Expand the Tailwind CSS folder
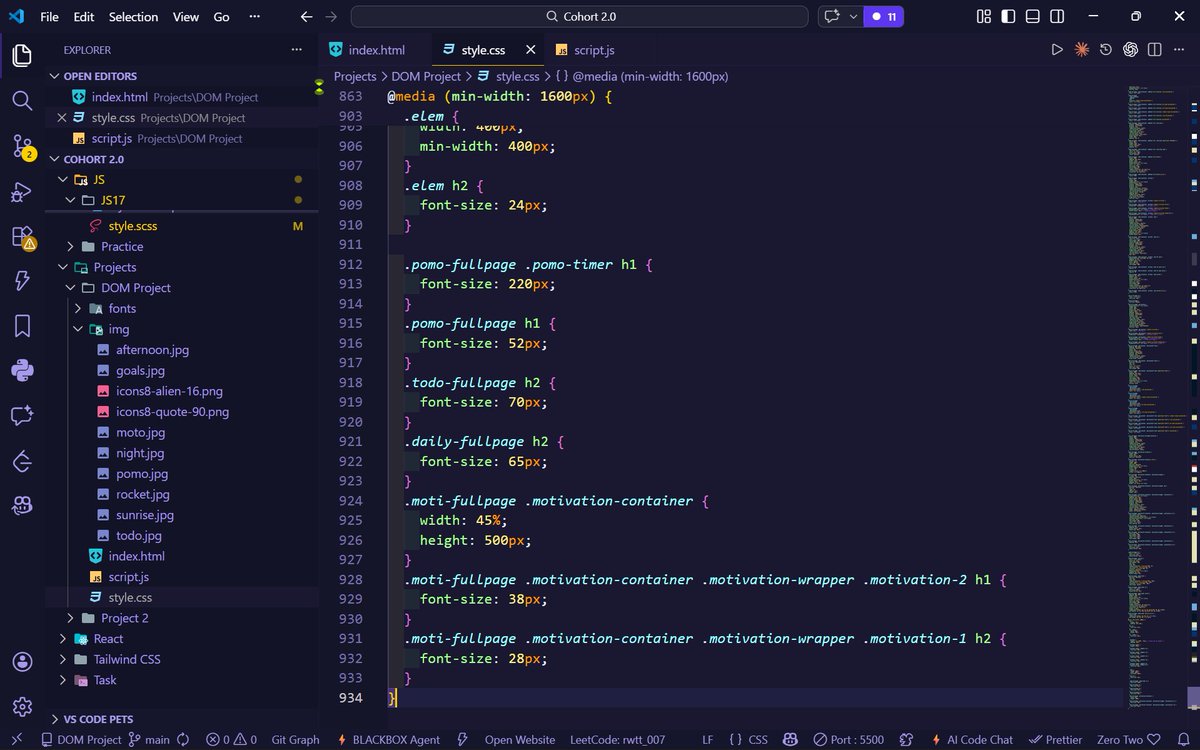1200x750 pixels. (126, 659)
